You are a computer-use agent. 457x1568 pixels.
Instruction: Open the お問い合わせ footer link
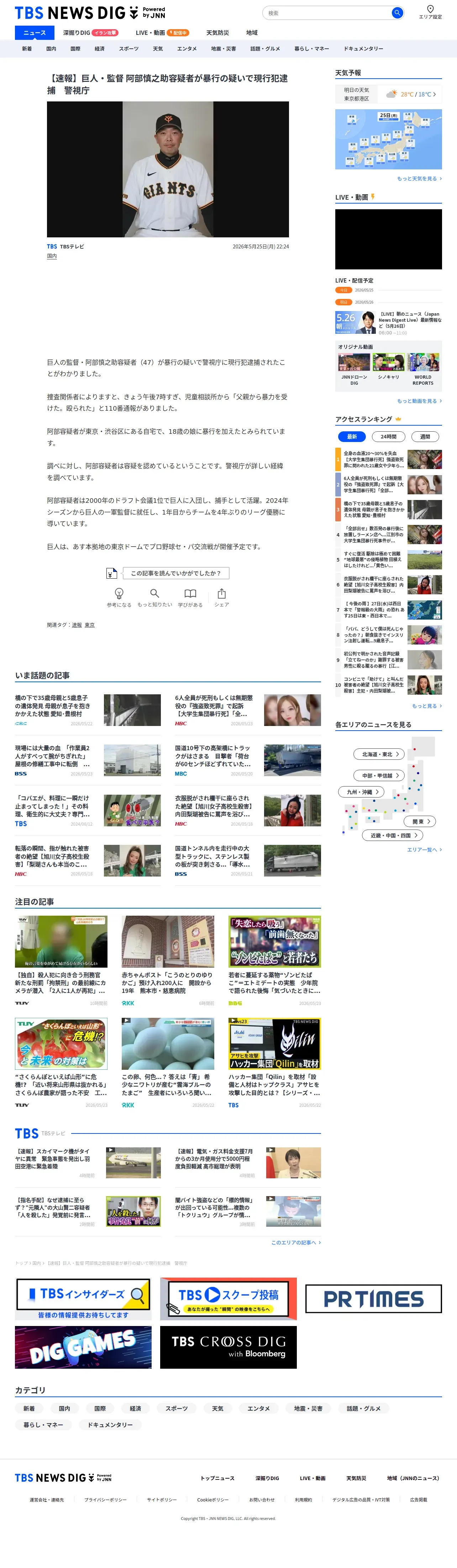pyautogui.click(x=262, y=1499)
